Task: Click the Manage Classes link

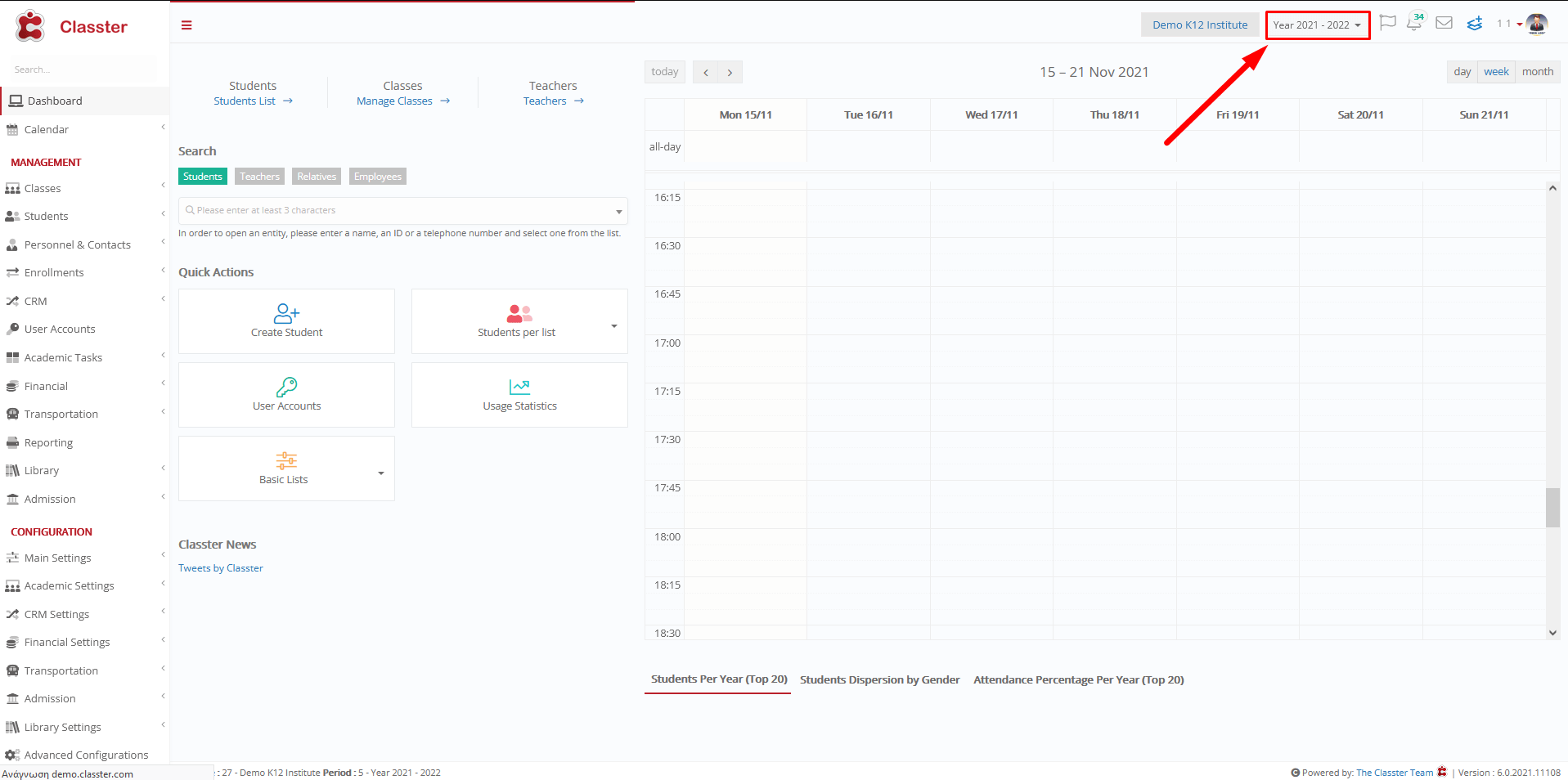Action: tap(394, 101)
